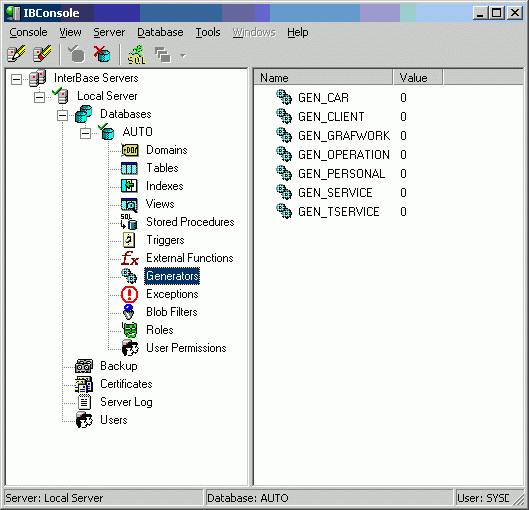529x510 pixels.
Task: Open the windows list dropdown arrow
Action: click(x=183, y=55)
